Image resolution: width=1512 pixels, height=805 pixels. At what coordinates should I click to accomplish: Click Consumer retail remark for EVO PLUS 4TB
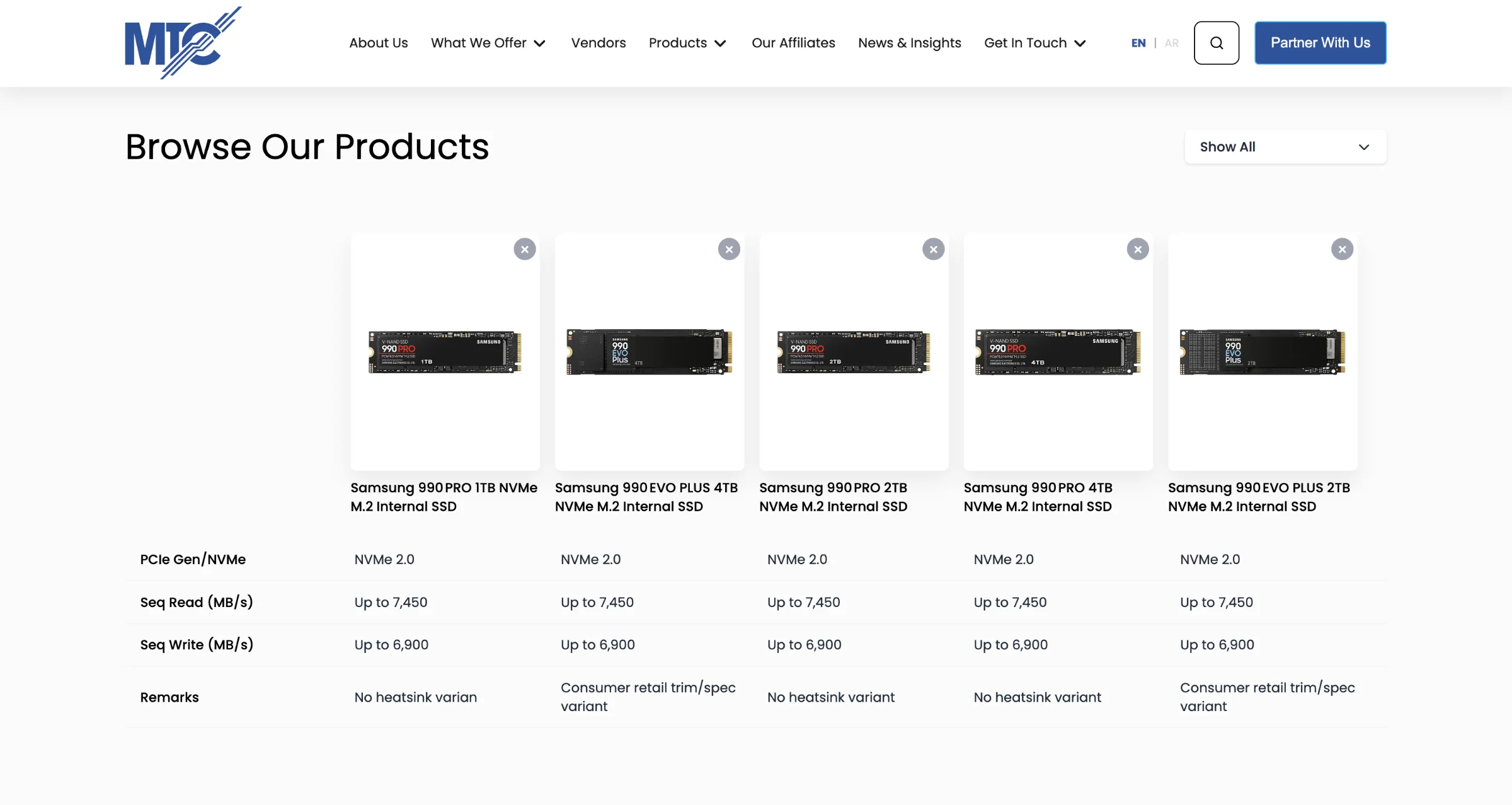pos(648,697)
